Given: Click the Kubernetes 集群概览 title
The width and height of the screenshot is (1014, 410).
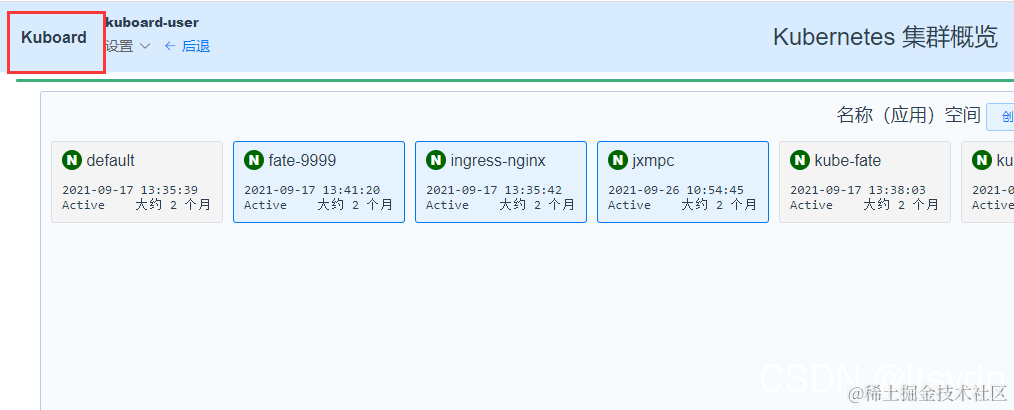Looking at the screenshot, I should [885, 38].
